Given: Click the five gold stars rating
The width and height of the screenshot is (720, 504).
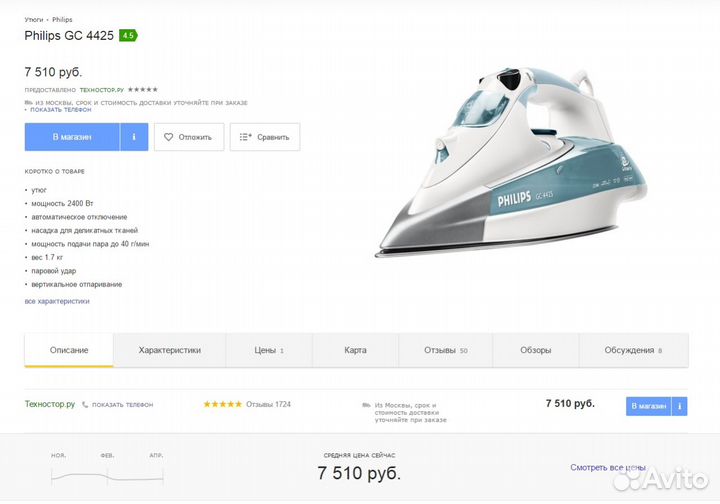Looking at the screenshot, I should click(222, 405).
